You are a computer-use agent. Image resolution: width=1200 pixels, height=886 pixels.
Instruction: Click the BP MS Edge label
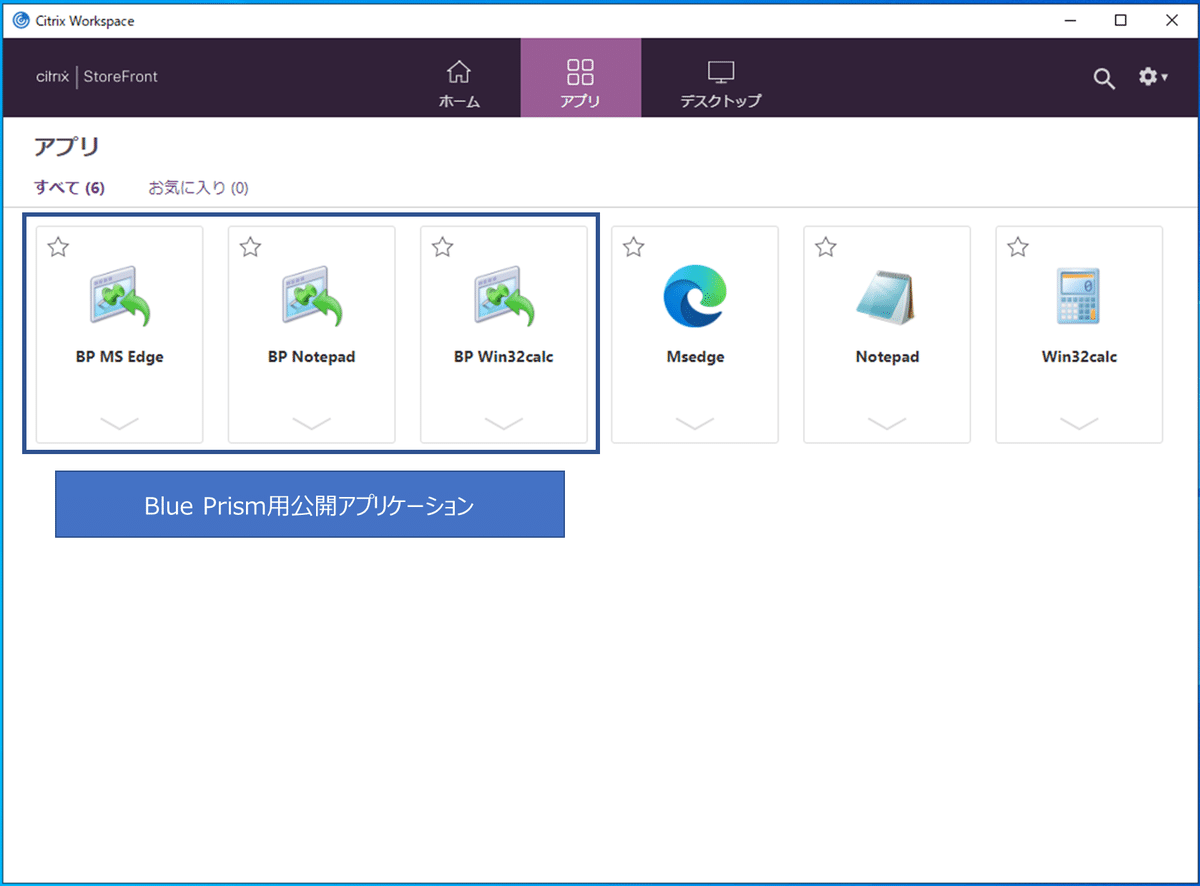point(120,357)
